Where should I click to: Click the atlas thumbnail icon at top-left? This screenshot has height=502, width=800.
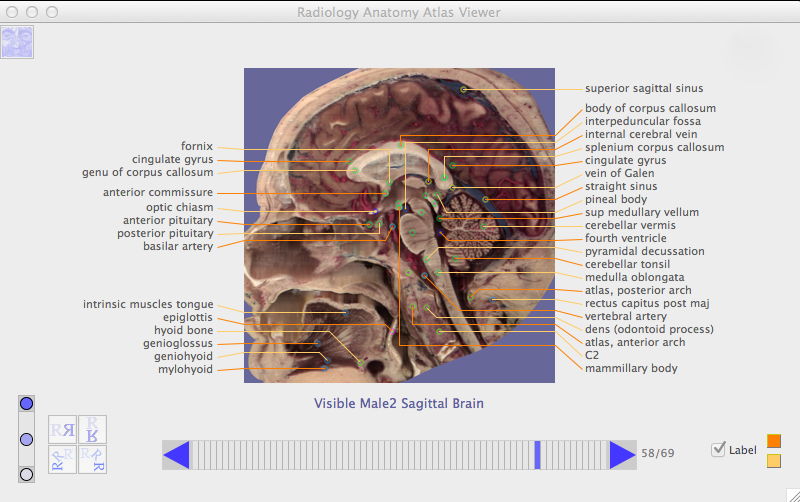[18, 43]
